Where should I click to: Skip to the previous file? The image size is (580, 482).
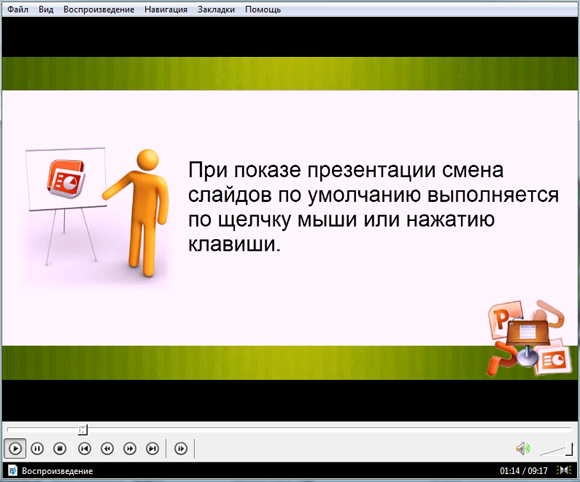tap(85, 449)
